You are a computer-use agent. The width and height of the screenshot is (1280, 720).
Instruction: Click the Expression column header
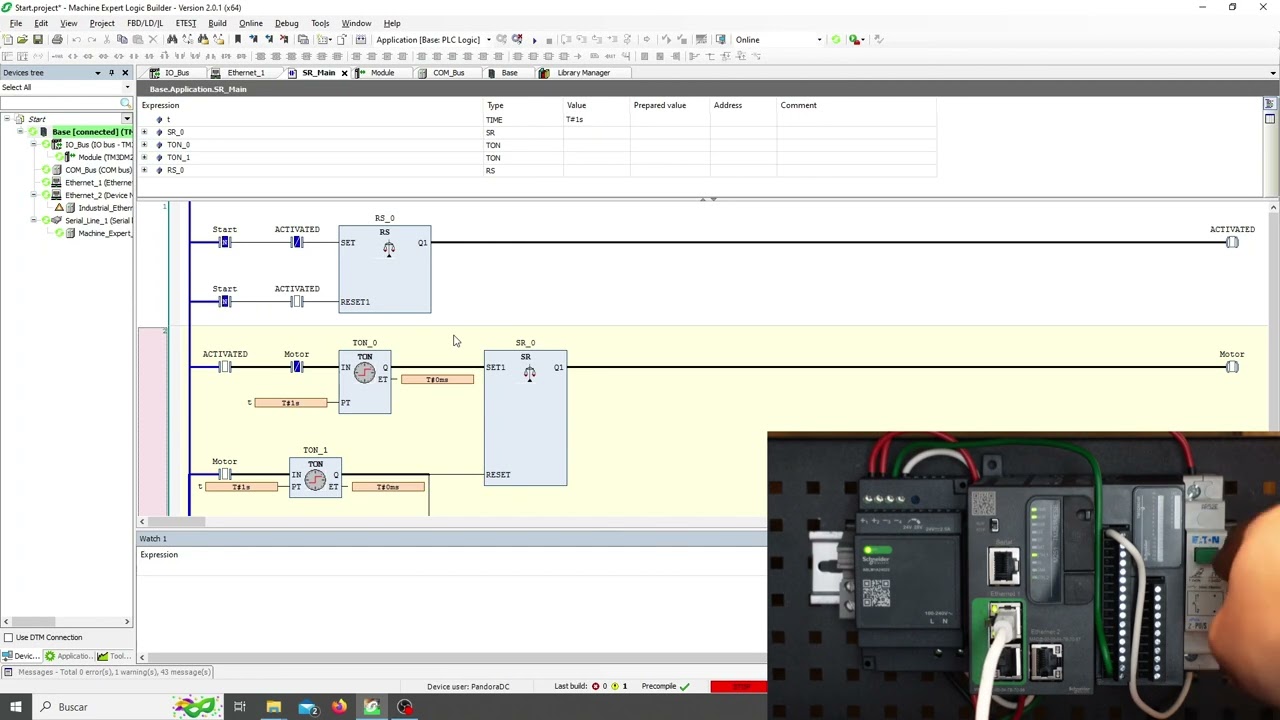(x=160, y=105)
